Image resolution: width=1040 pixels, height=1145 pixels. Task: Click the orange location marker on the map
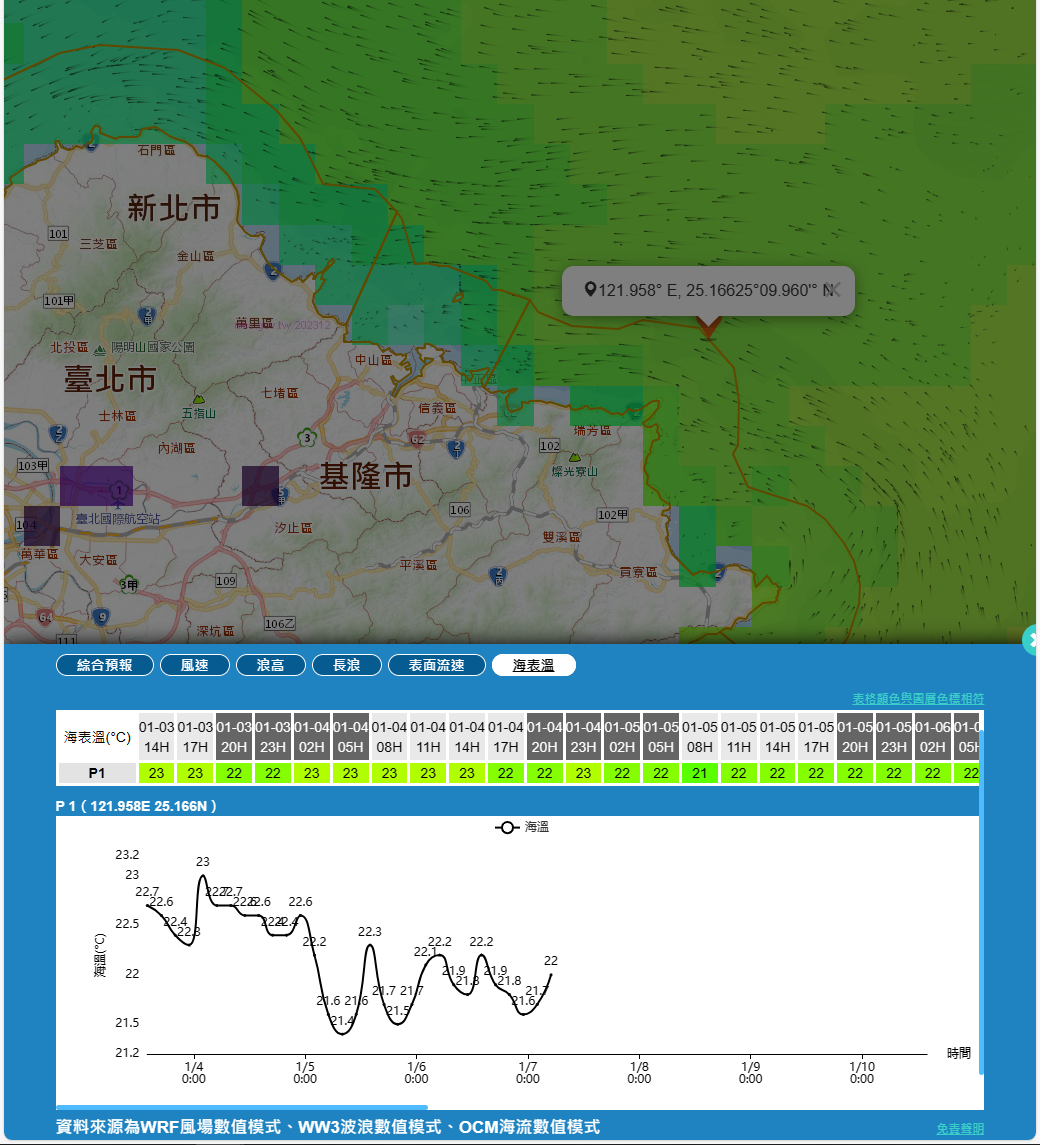pyautogui.click(x=709, y=327)
